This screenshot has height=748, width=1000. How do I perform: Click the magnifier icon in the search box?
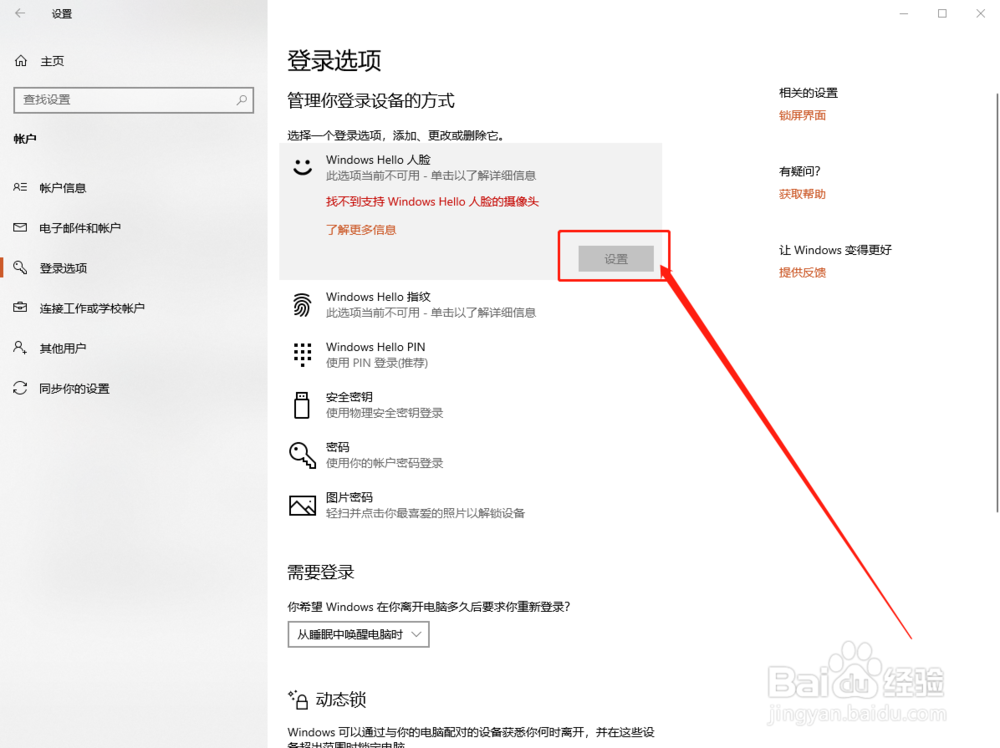242,100
